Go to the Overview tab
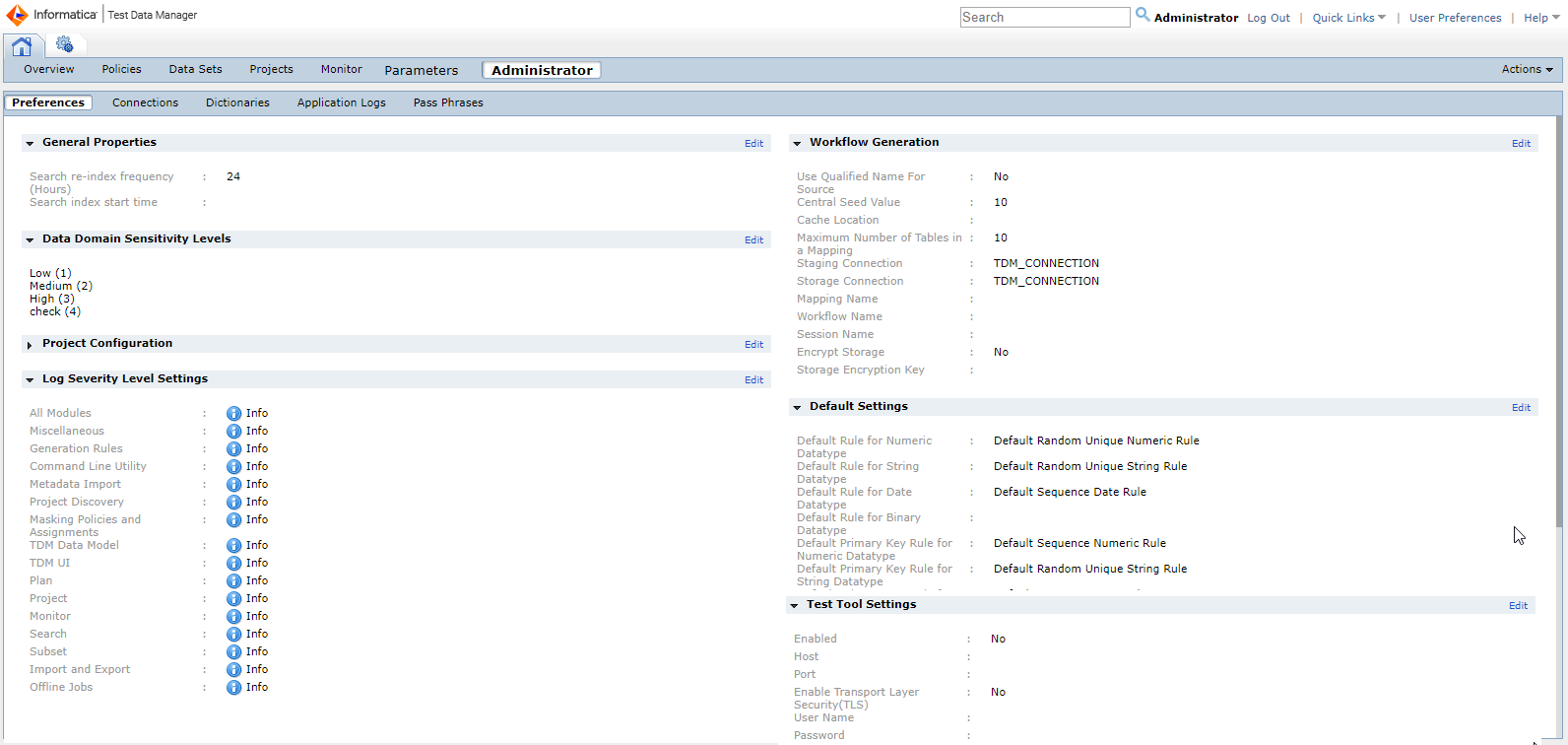This screenshot has width=1568, height=745. [49, 69]
